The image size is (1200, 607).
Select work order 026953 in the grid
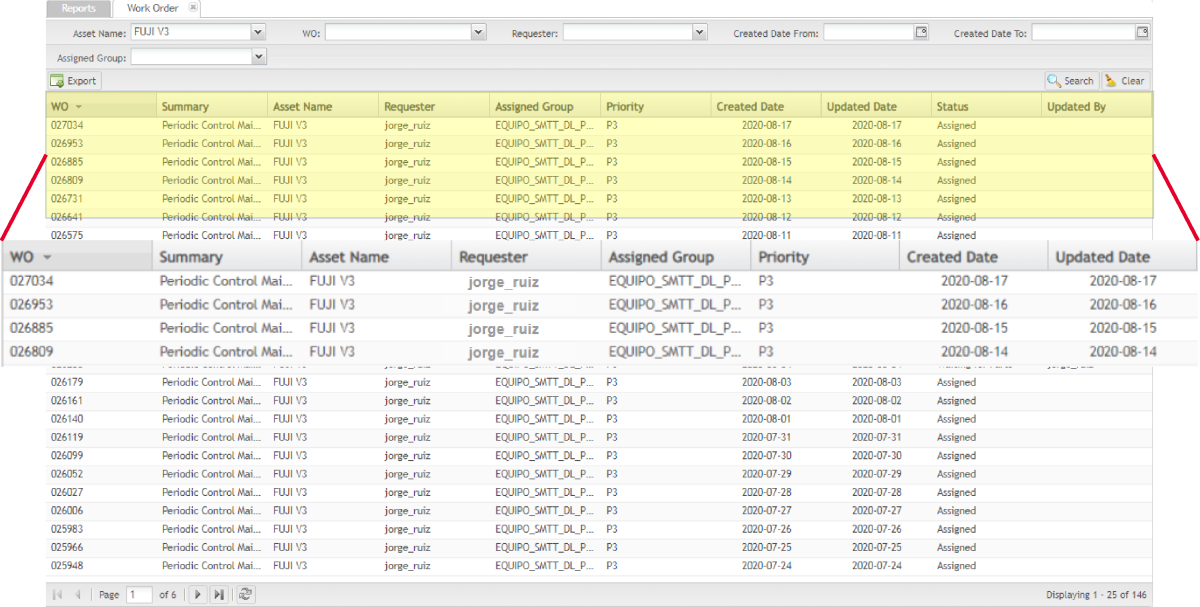(599, 143)
